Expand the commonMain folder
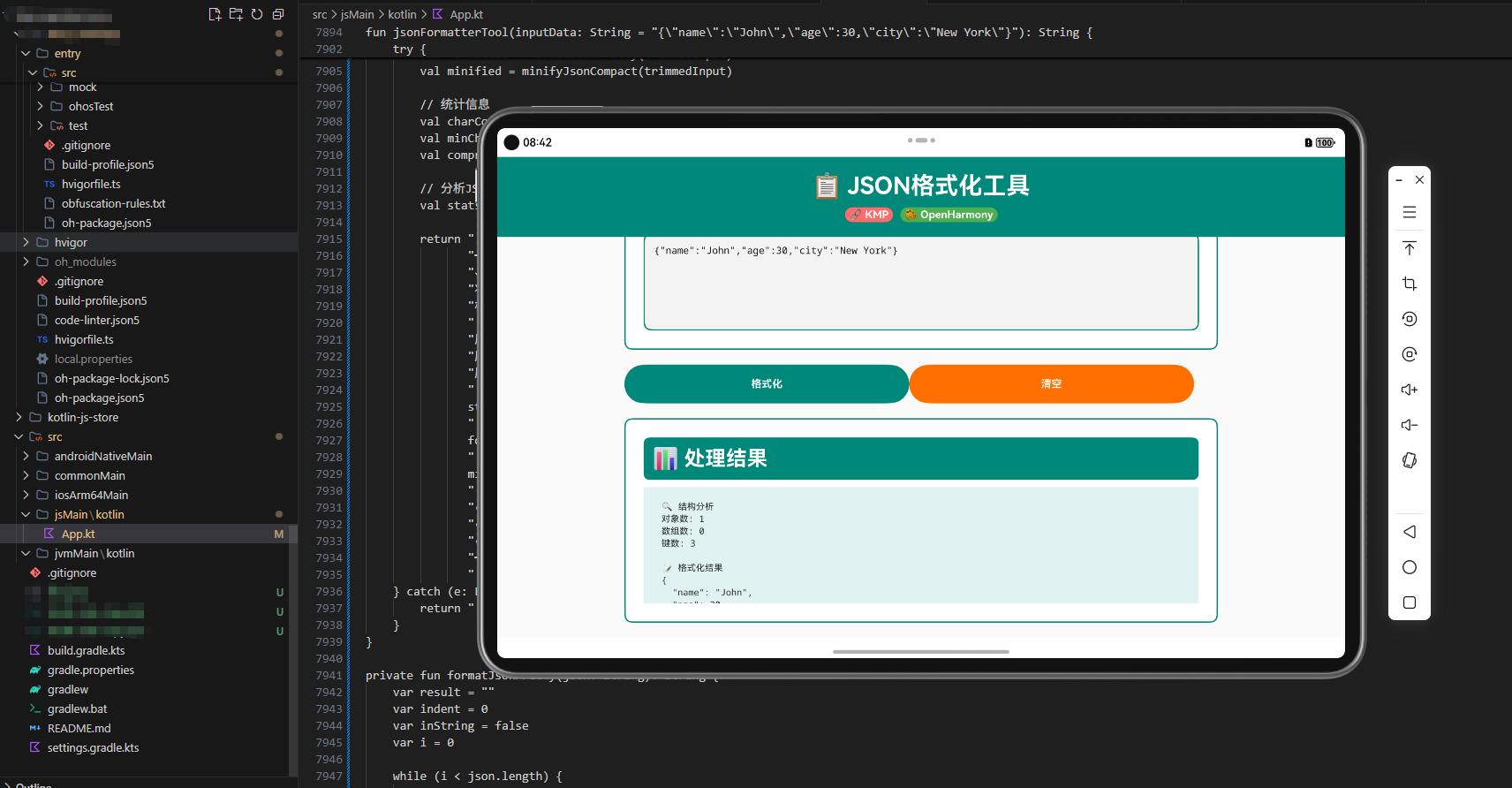Viewport: 1512px width, 788px height. 26,475
